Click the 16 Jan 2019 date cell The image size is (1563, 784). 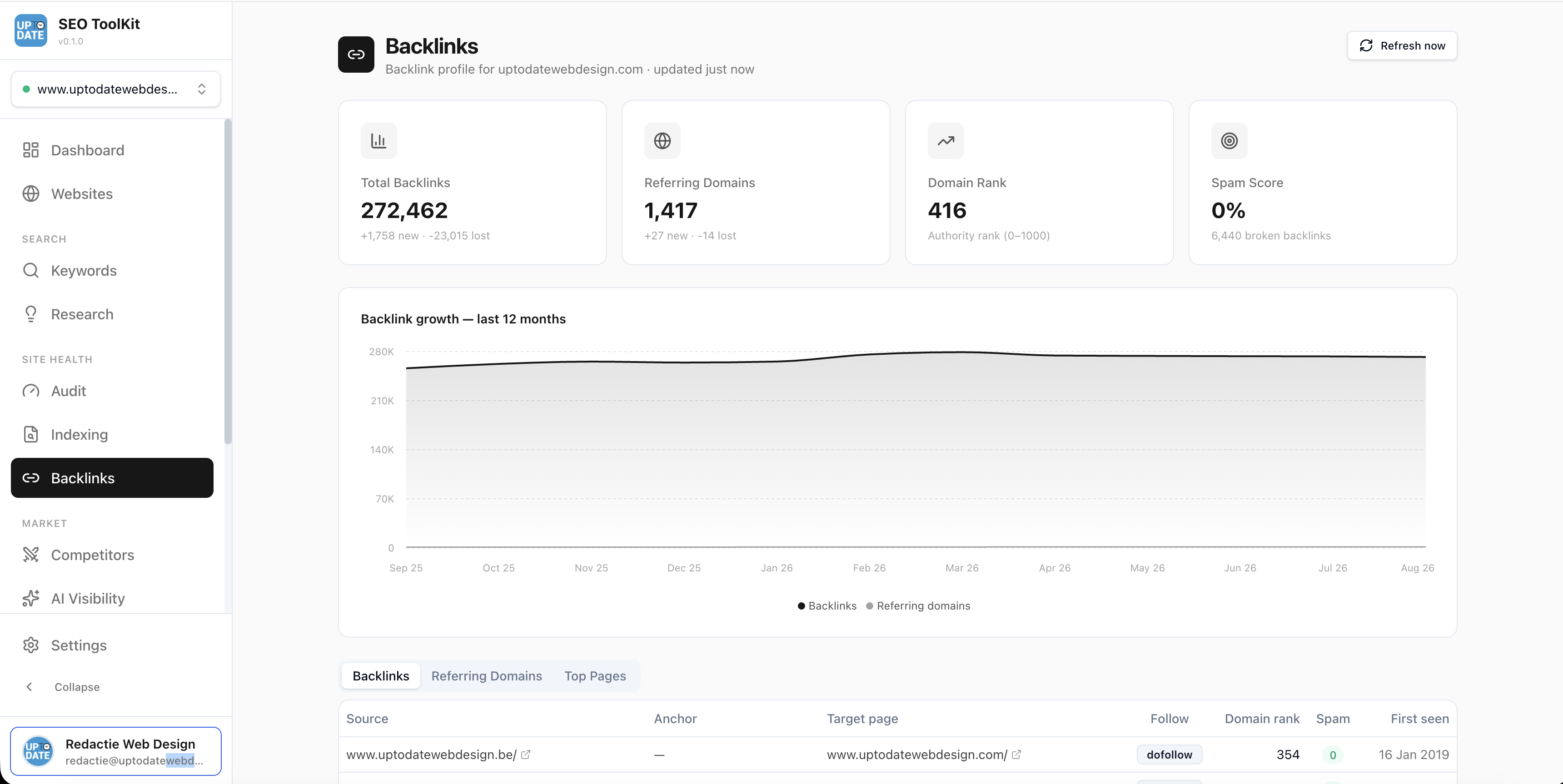point(1414,754)
